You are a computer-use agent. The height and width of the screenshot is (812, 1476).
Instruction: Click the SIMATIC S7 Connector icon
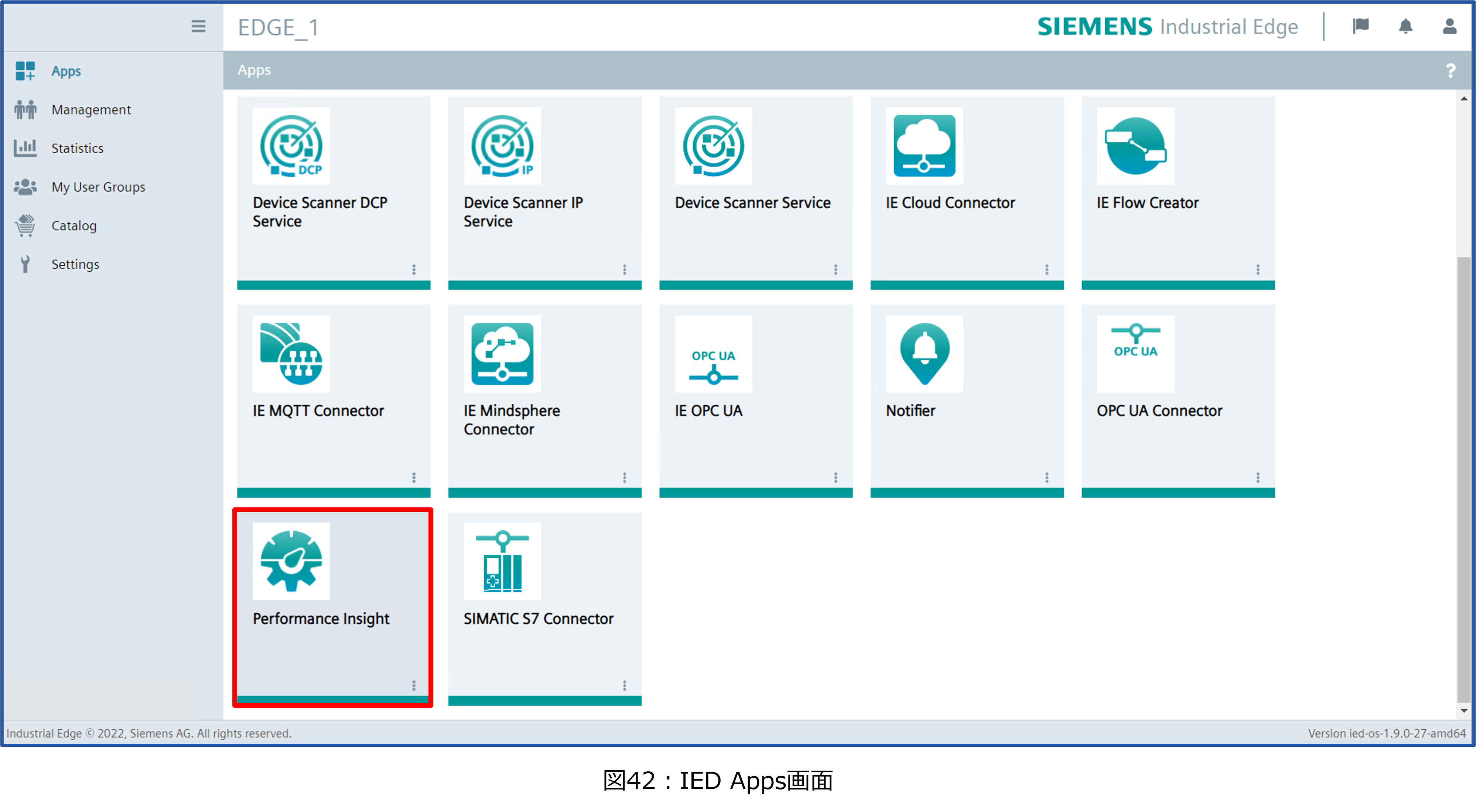[x=502, y=561]
